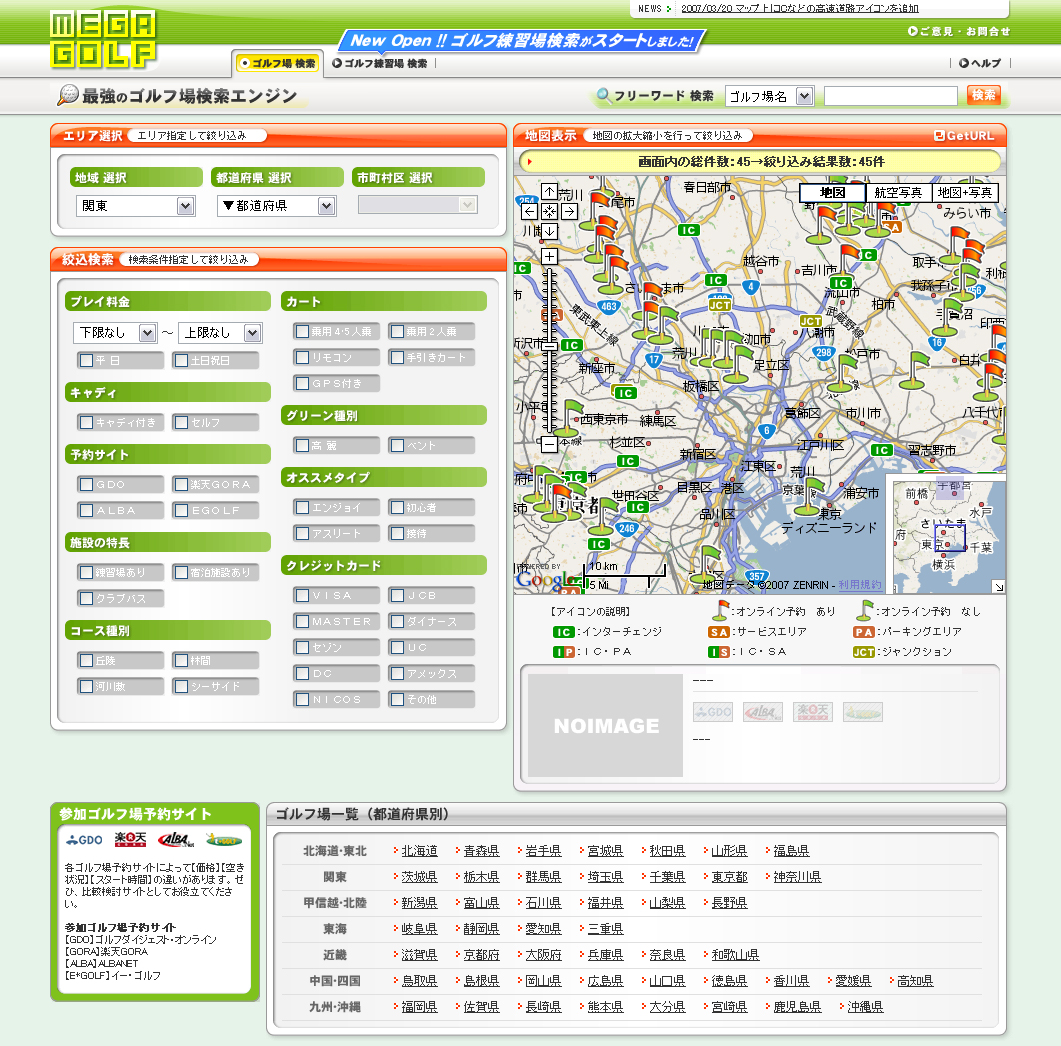Click the map re-center button

[549, 211]
